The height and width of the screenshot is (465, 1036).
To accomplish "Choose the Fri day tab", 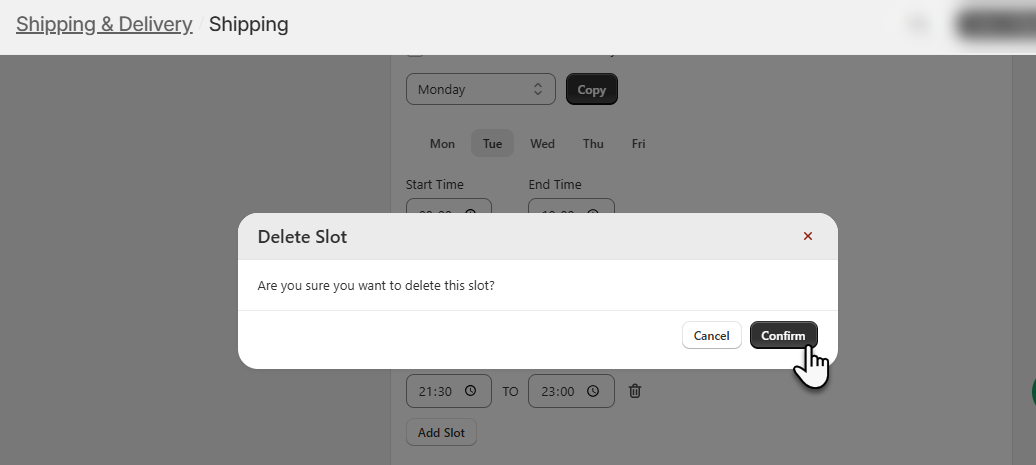I will (x=638, y=143).
